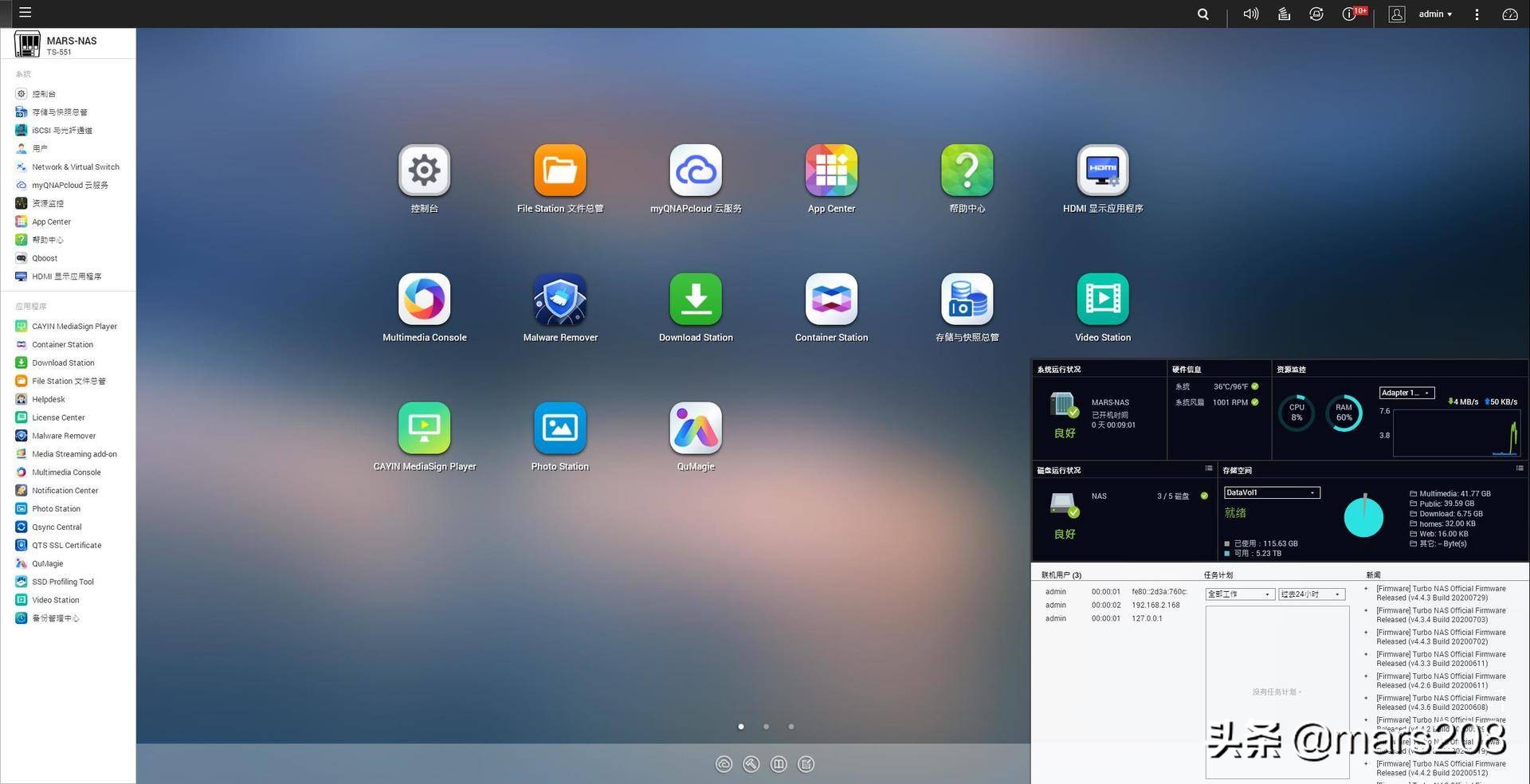1530x784 pixels.
Task: Open Multimedia Console desktop icon
Action: 424,300
